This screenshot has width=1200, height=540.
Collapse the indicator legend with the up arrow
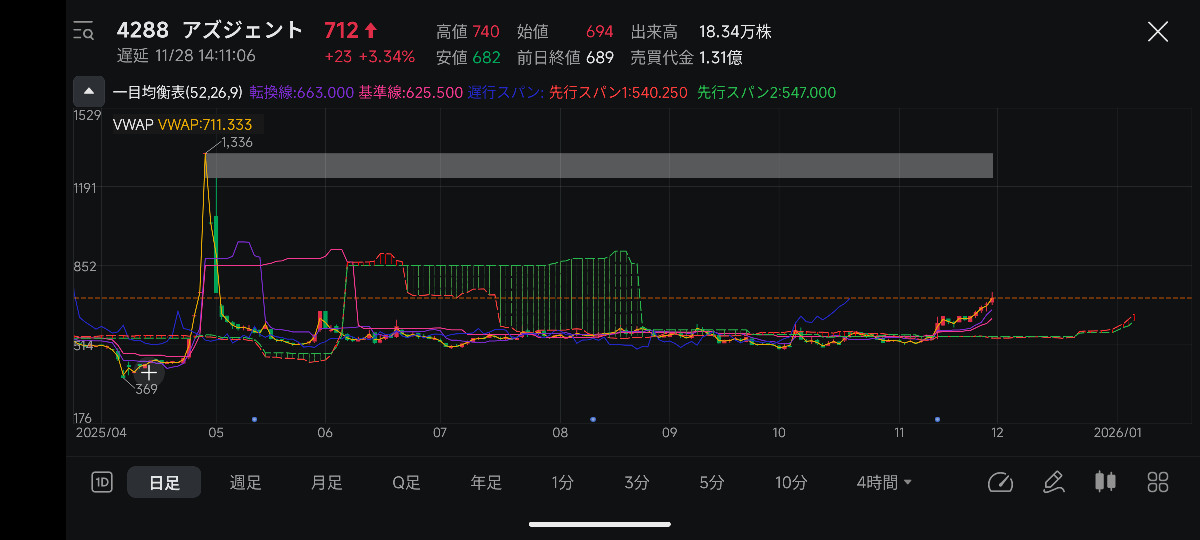click(x=89, y=92)
